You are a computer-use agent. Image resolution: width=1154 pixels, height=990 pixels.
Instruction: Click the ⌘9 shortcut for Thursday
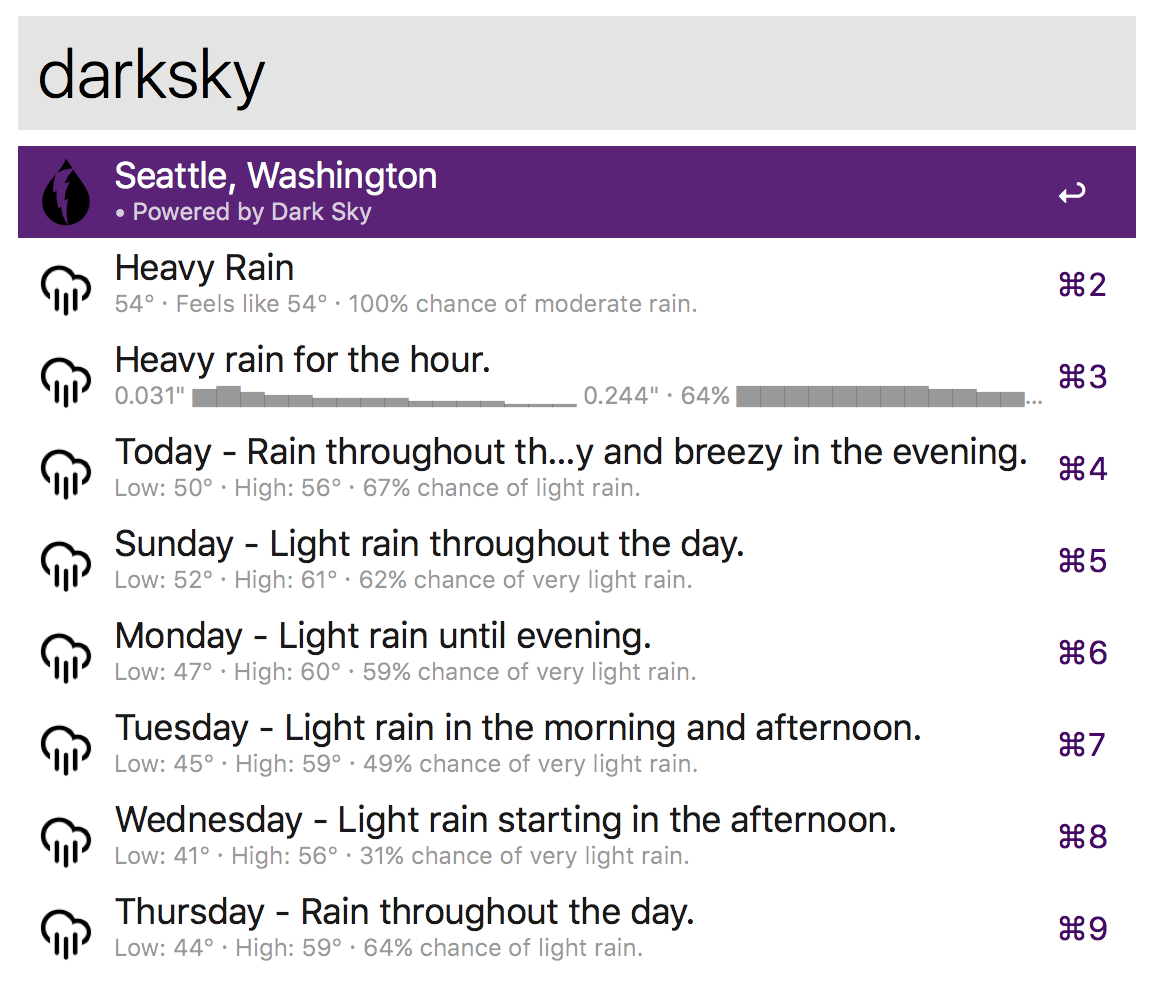(1082, 929)
